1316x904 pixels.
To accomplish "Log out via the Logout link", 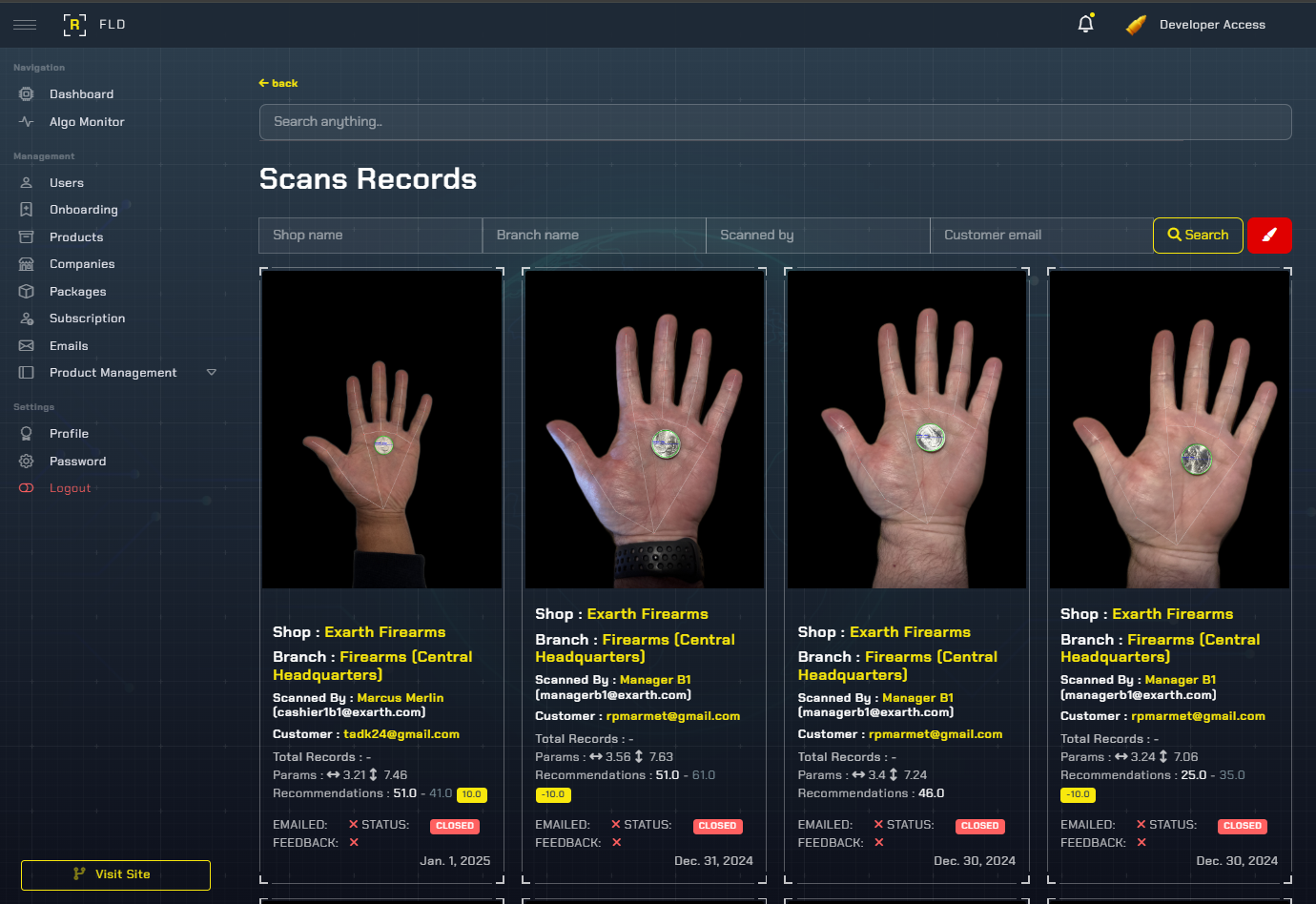I will click(x=71, y=488).
